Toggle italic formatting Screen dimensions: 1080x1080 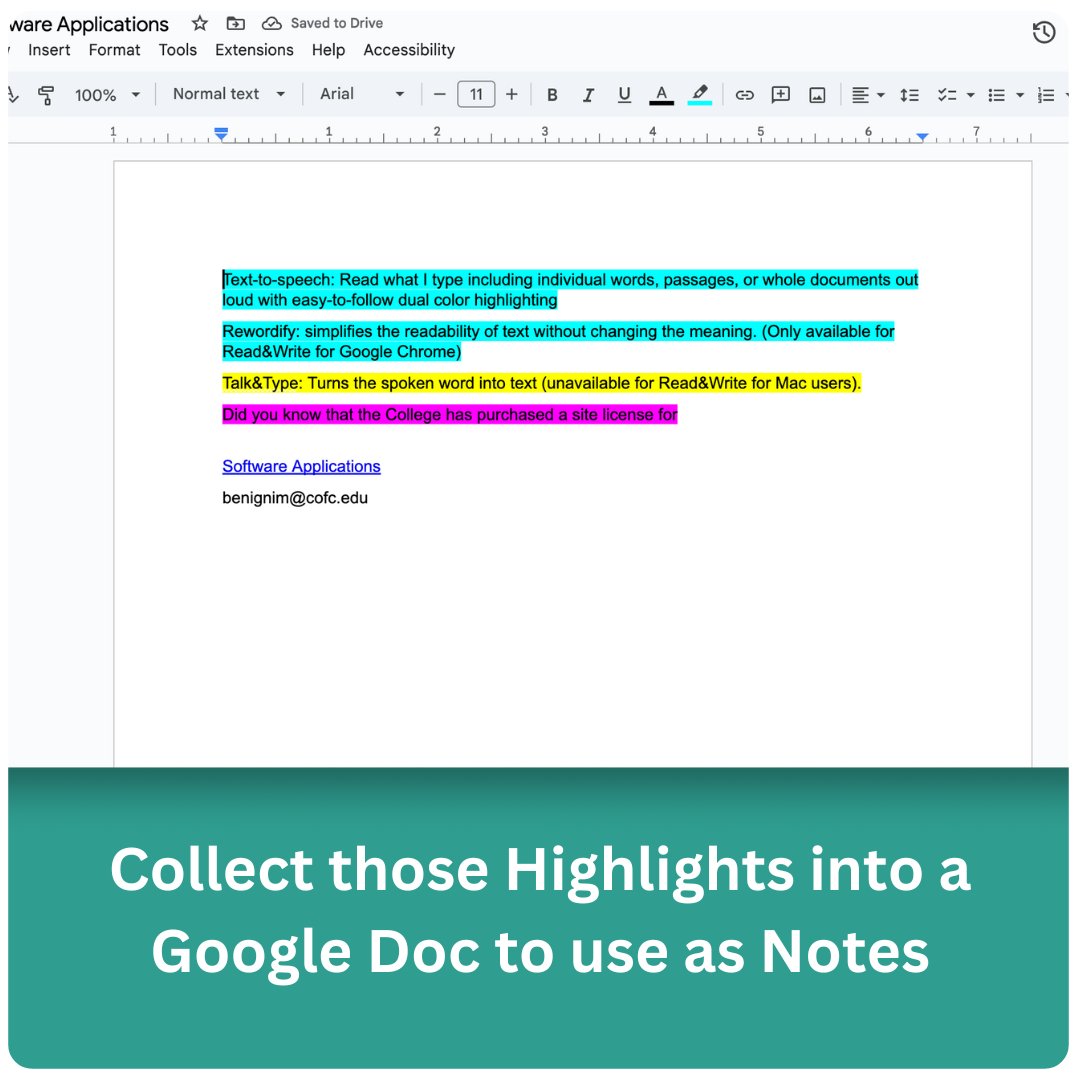[x=588, y=95]
